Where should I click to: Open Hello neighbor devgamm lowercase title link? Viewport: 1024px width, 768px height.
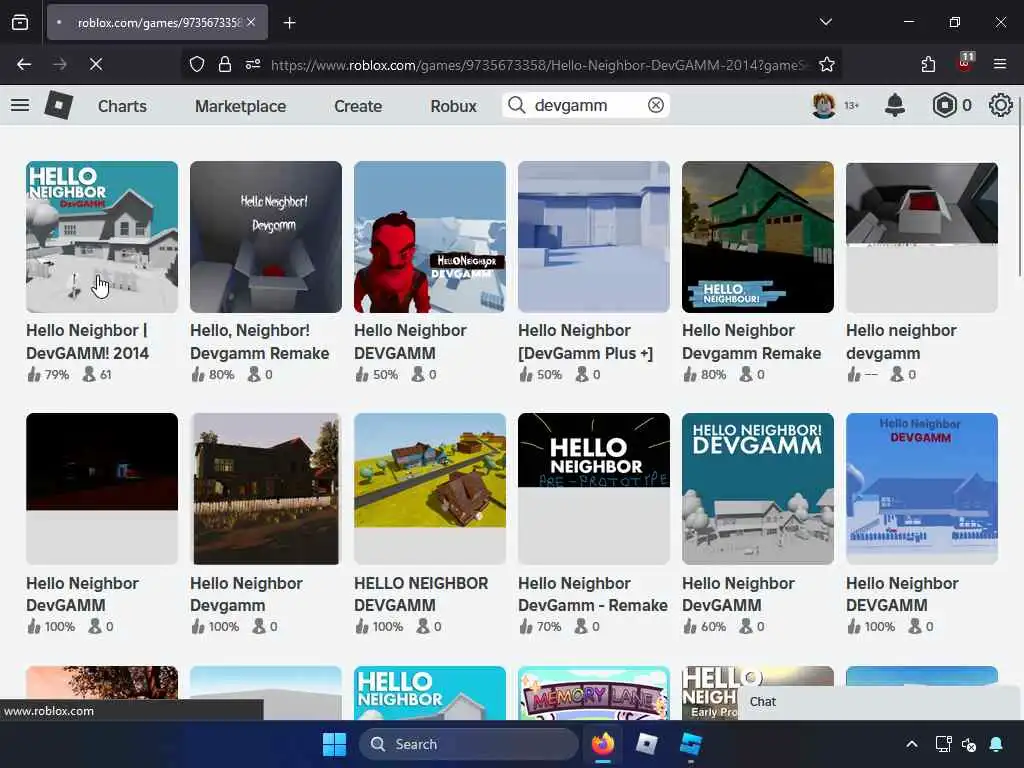[901, 342]
